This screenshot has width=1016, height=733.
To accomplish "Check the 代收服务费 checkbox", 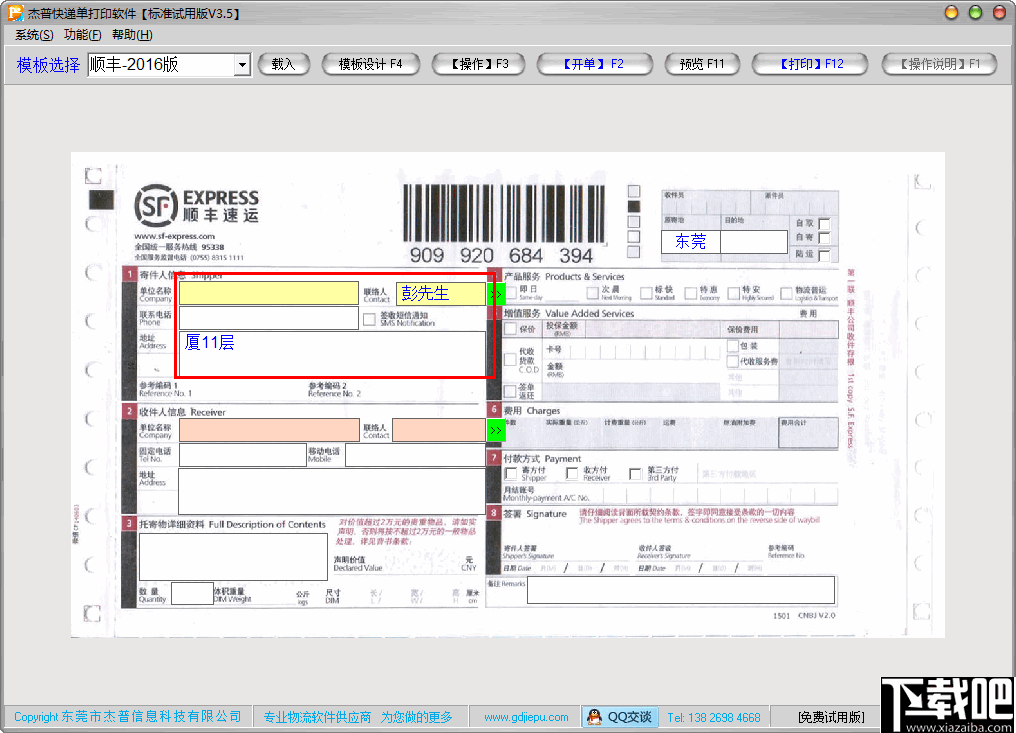I will tap(733, 361).
